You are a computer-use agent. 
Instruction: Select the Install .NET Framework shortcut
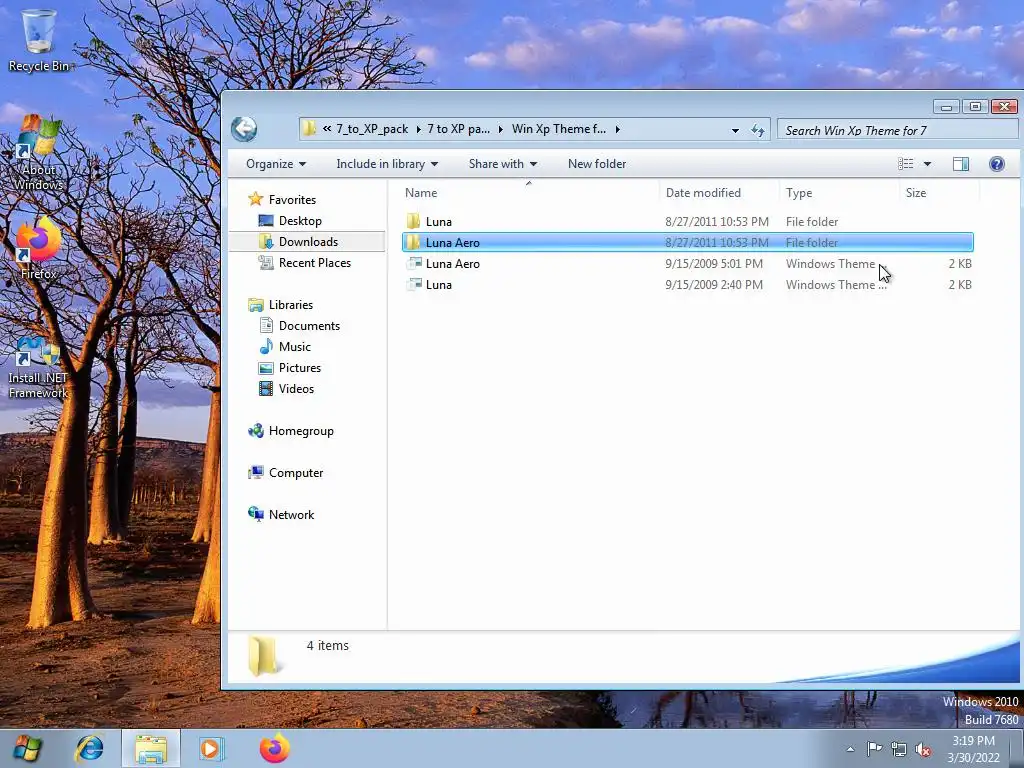pyautogui.click(x=39, y=368)
